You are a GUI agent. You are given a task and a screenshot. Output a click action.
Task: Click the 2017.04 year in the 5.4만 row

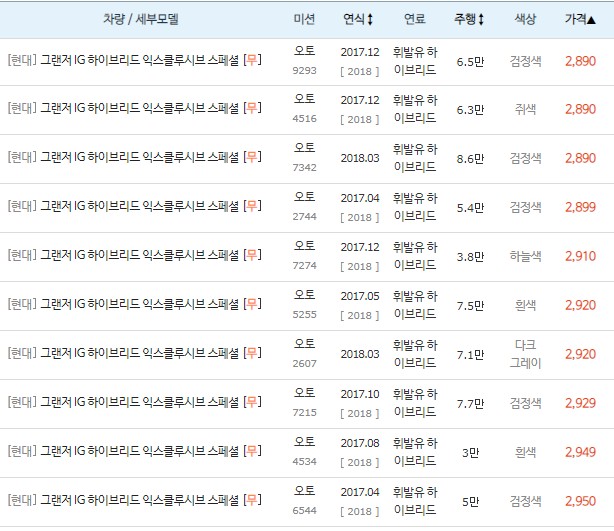[360, 198]
